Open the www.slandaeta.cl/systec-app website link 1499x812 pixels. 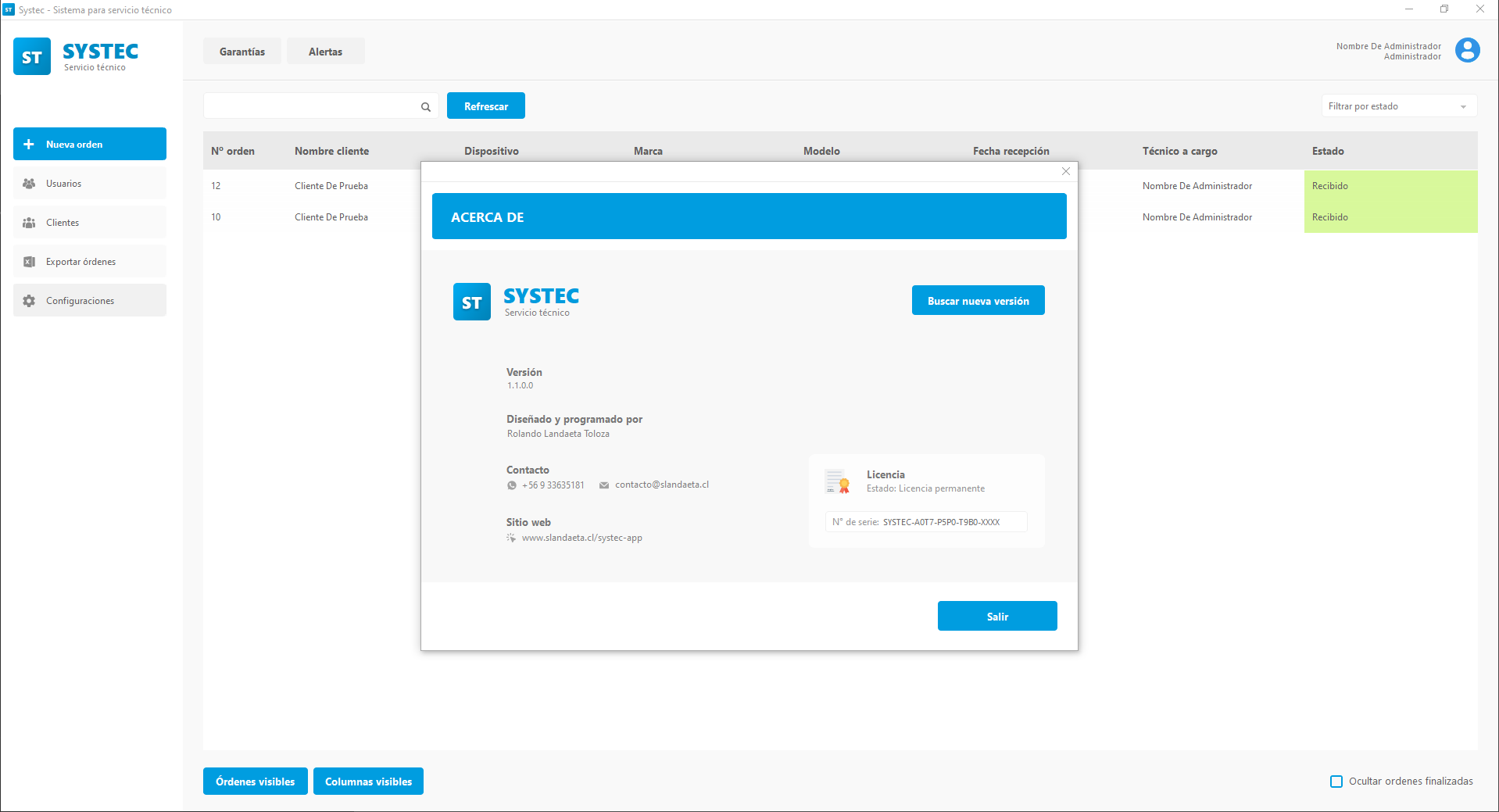(582, 538)
